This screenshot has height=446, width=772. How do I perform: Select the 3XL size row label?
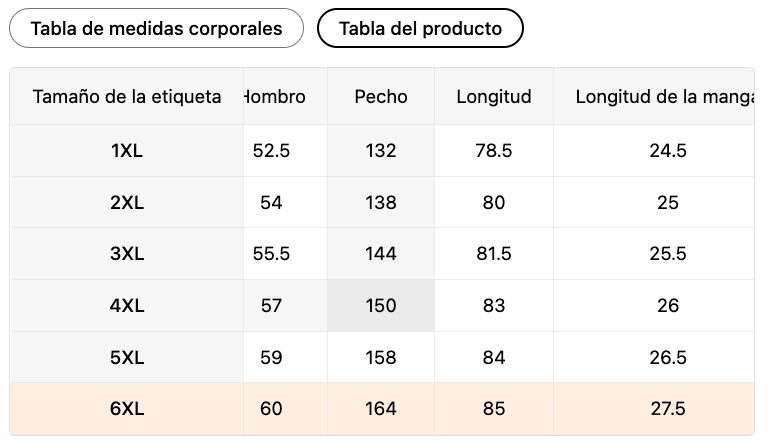127,254
